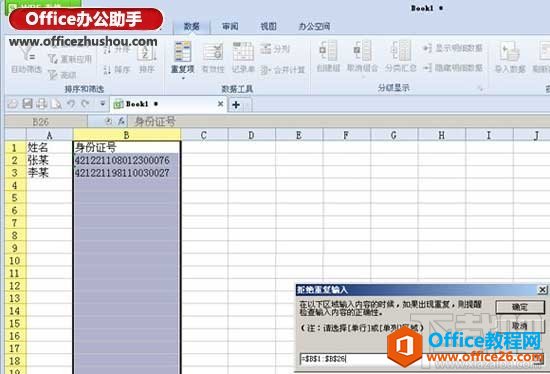The width and height of the screenshot is (550, 374).
Task: Click the 记录单 icon
Action: [243, 52]
